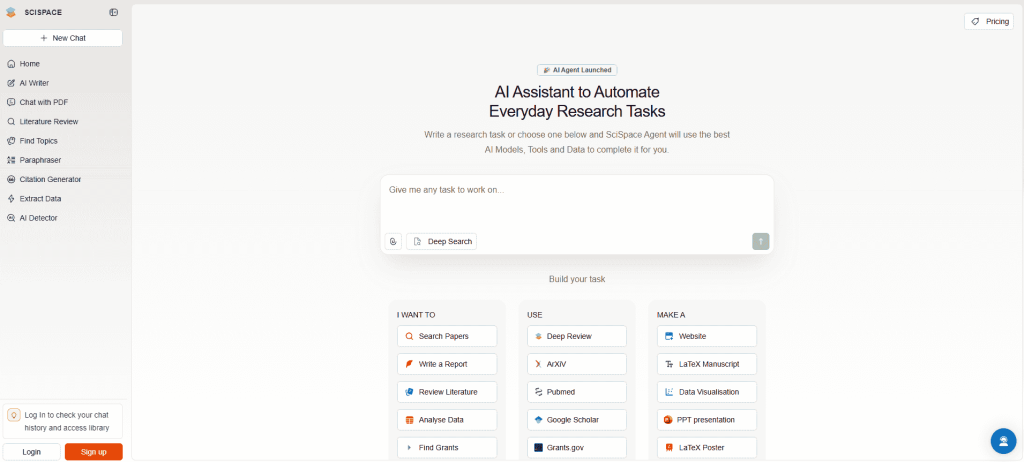
Task: Click the attachment paperclip icon
Action: (x=393, y=241)
